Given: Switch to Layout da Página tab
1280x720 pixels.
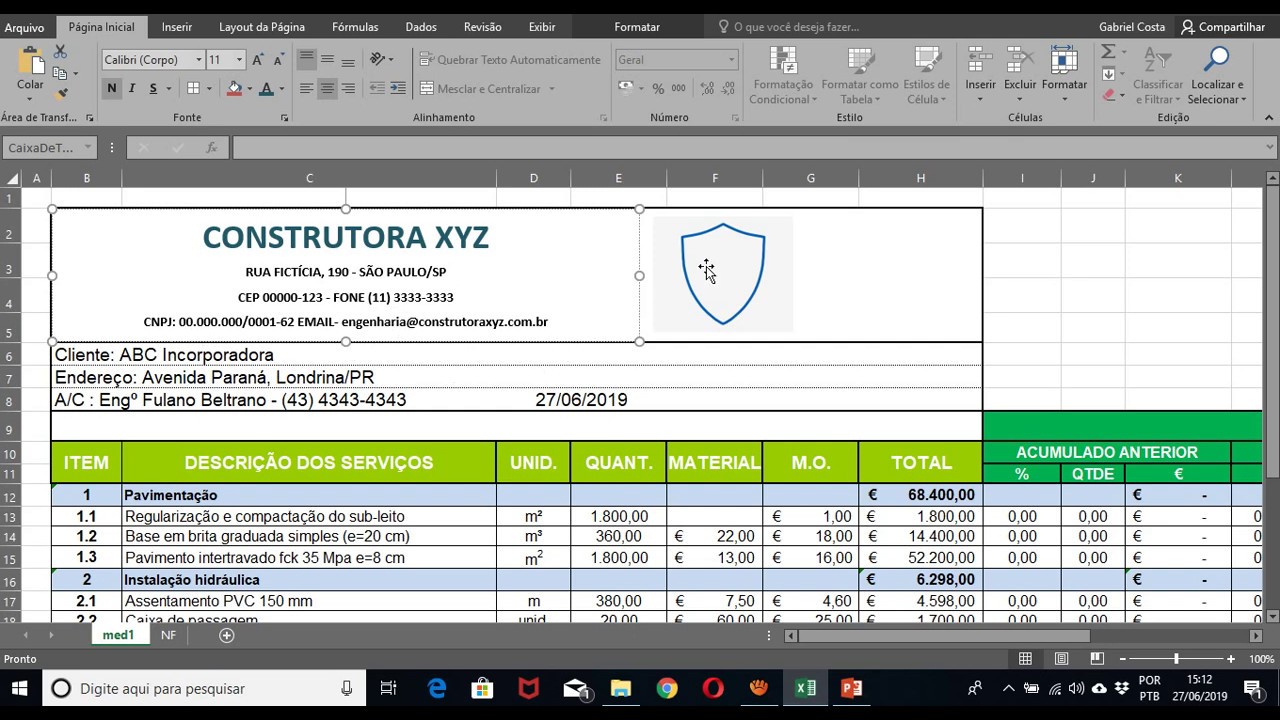Looking at the screenshot, I should pos(262,27).
